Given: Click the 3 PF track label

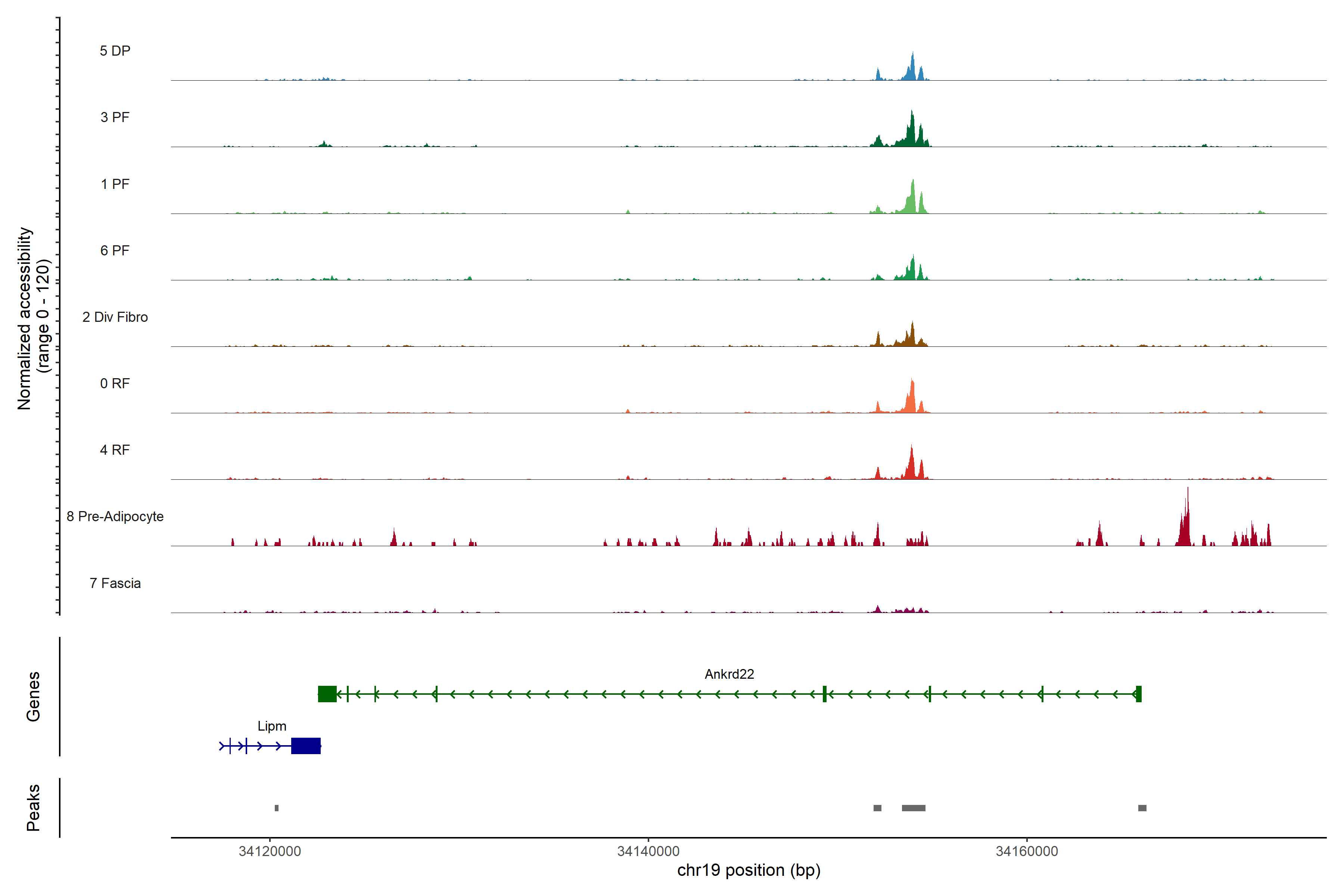Looking at the screenshot, I should coord(115,117).
